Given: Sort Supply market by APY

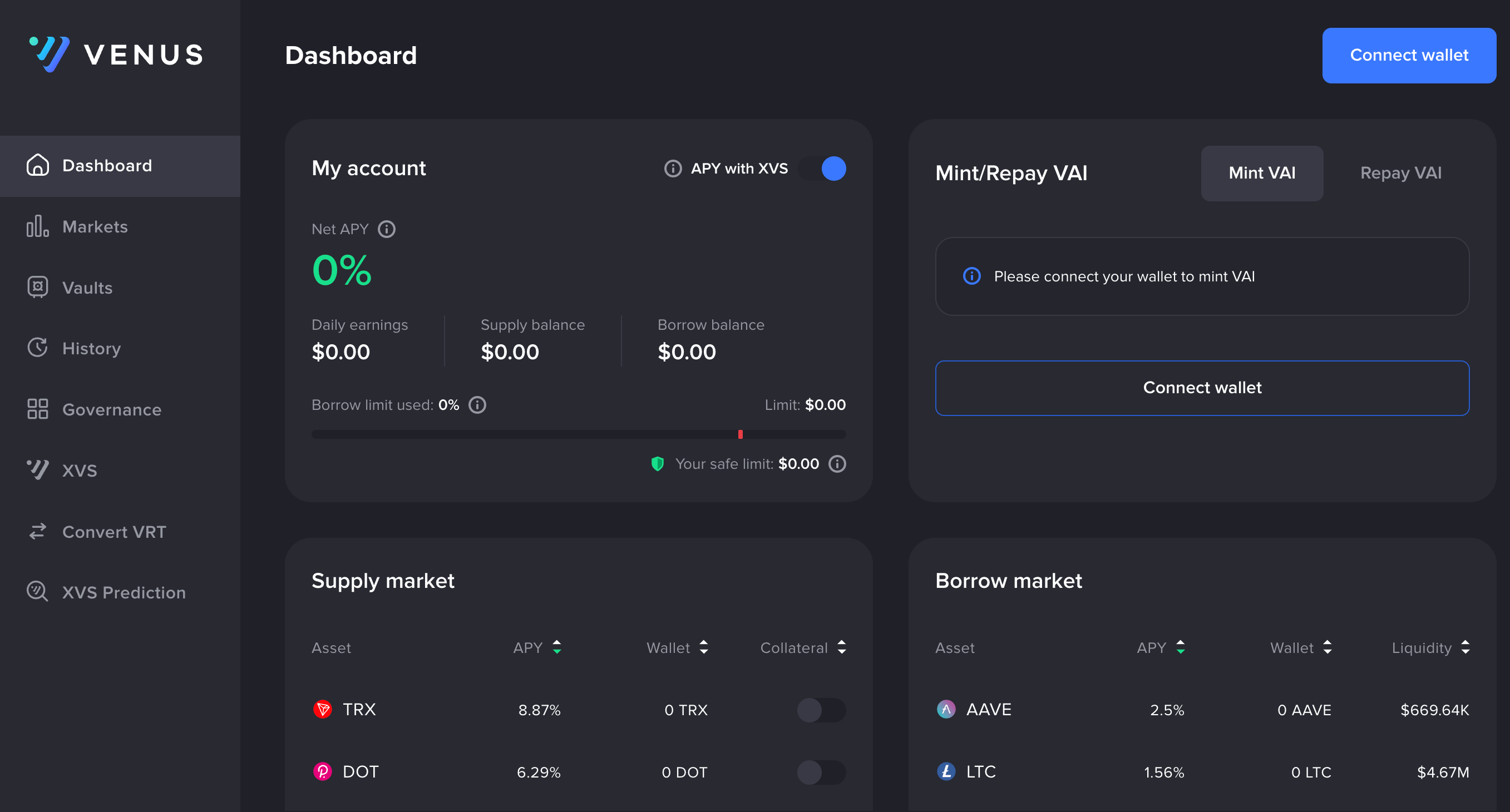Looking at the screenshot, I should coord(537,647).
